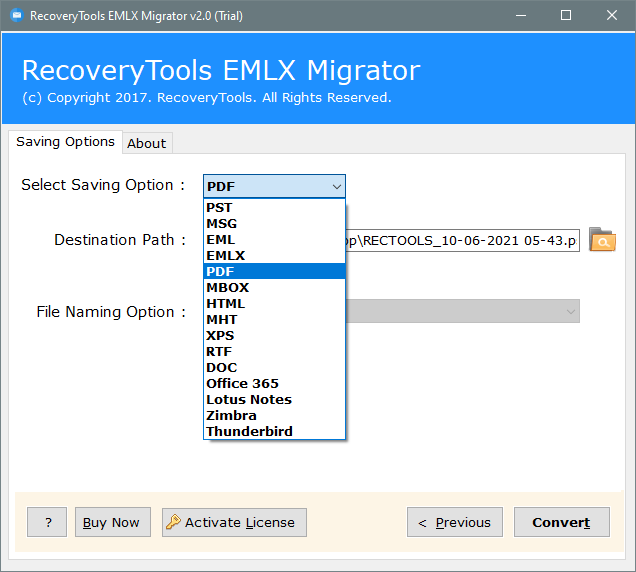Viewport: 636px width, 572px height.
Task: Choose PST from the saving options list
Action: (274, 207)
